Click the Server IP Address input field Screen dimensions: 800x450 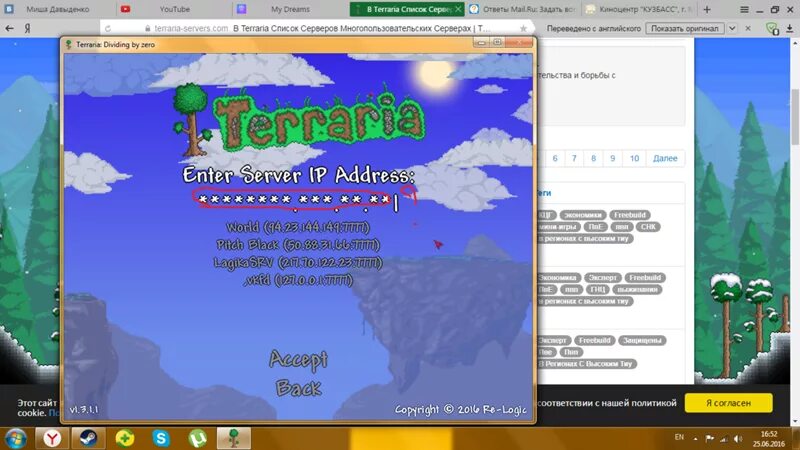pos(297,200)
